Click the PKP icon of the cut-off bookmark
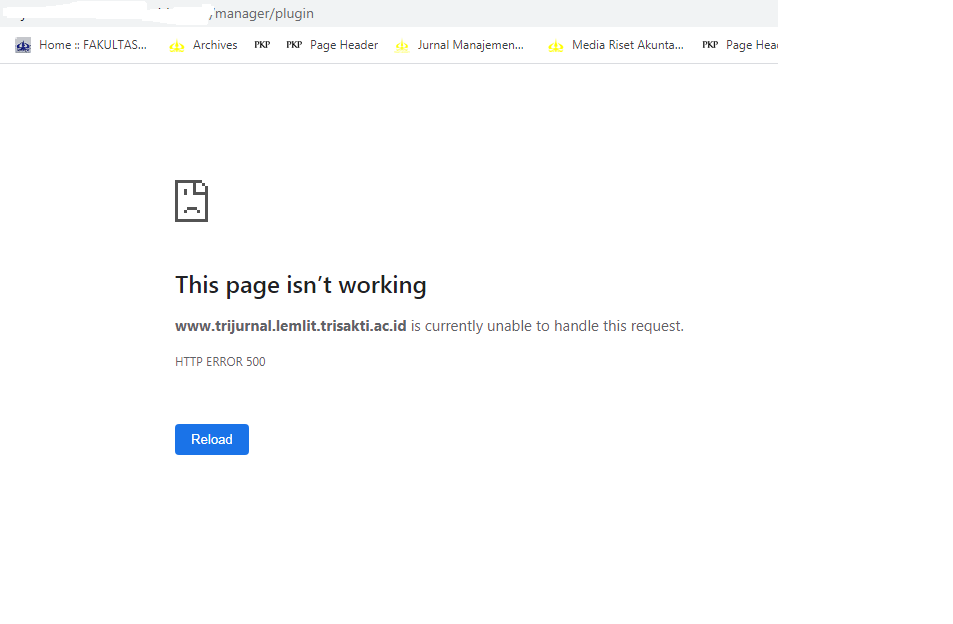953x624 pixels. [710, 45]
